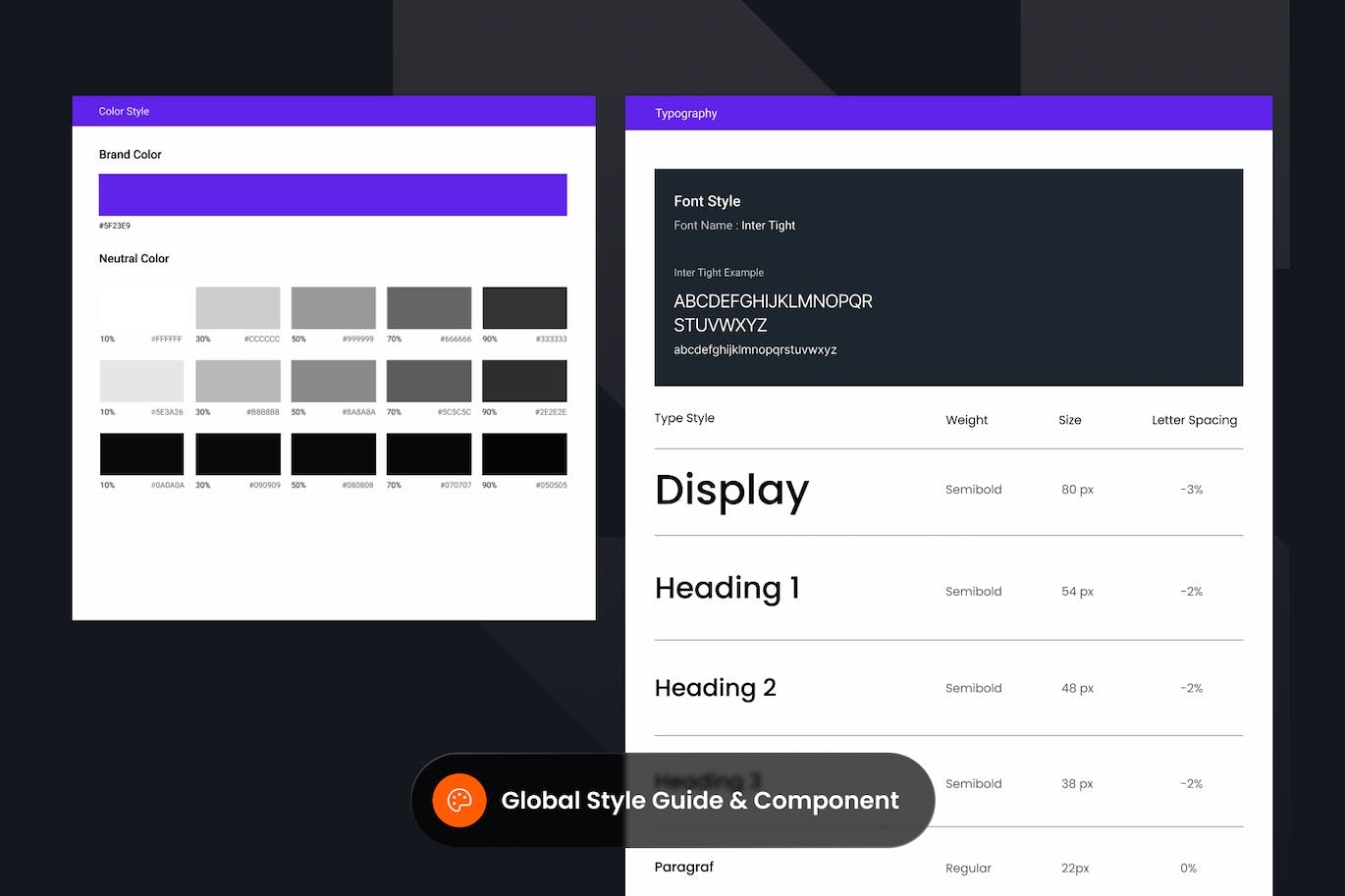1345x896 pixels.
Task: Click the #333333 dark swatch
Action: (524, 308)
